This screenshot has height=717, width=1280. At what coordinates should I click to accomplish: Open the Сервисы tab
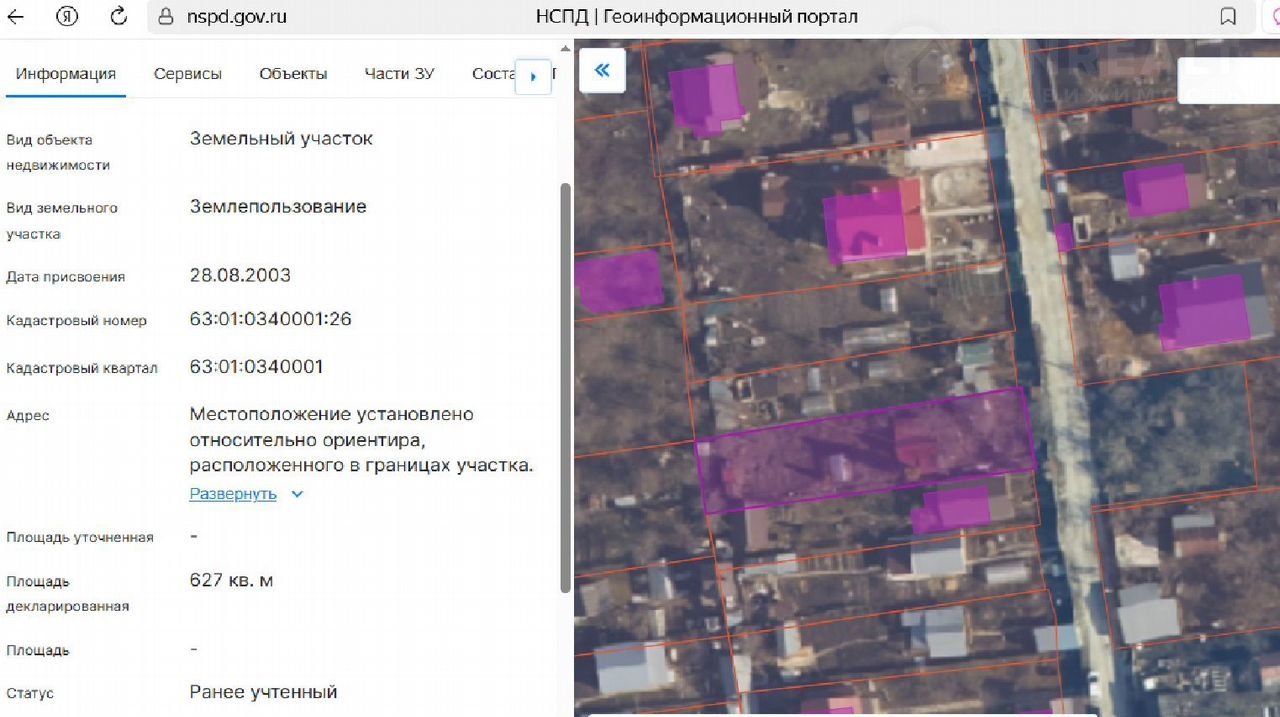188,74
